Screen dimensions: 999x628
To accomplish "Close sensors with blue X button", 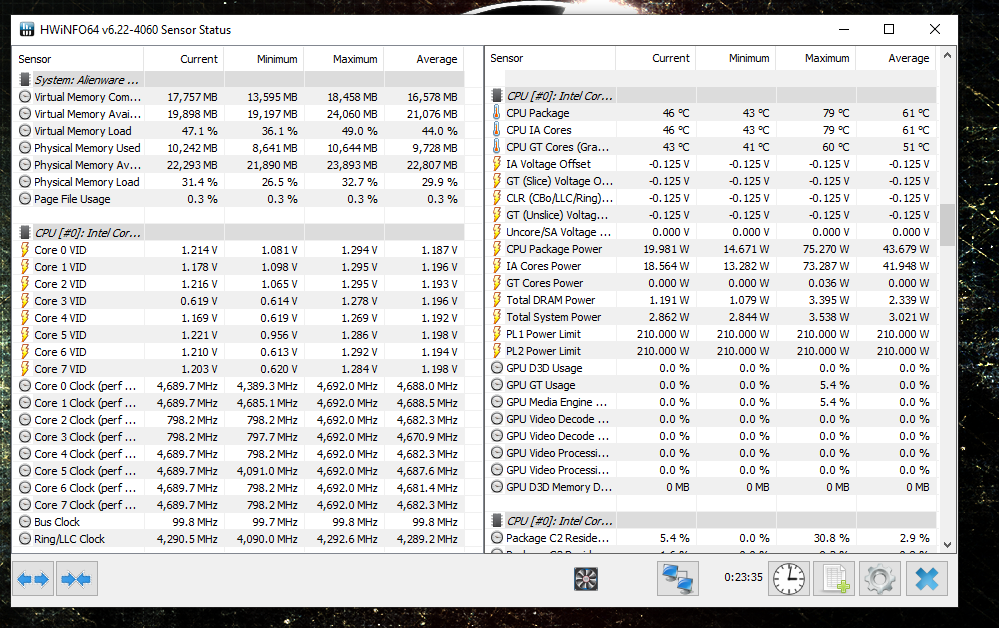I will pos(926,579).
